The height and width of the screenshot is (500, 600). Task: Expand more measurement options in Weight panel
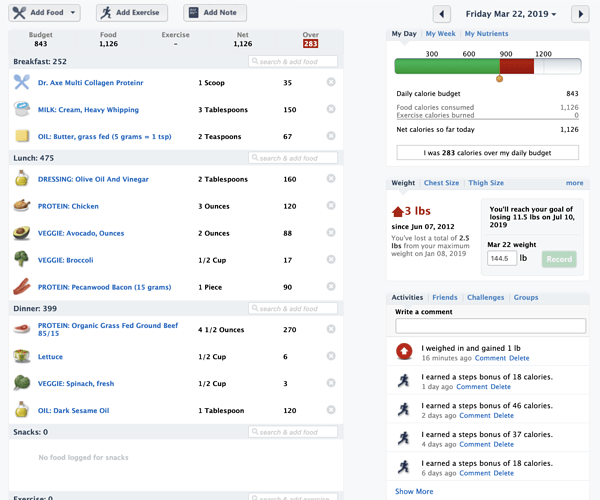[574, 183]
